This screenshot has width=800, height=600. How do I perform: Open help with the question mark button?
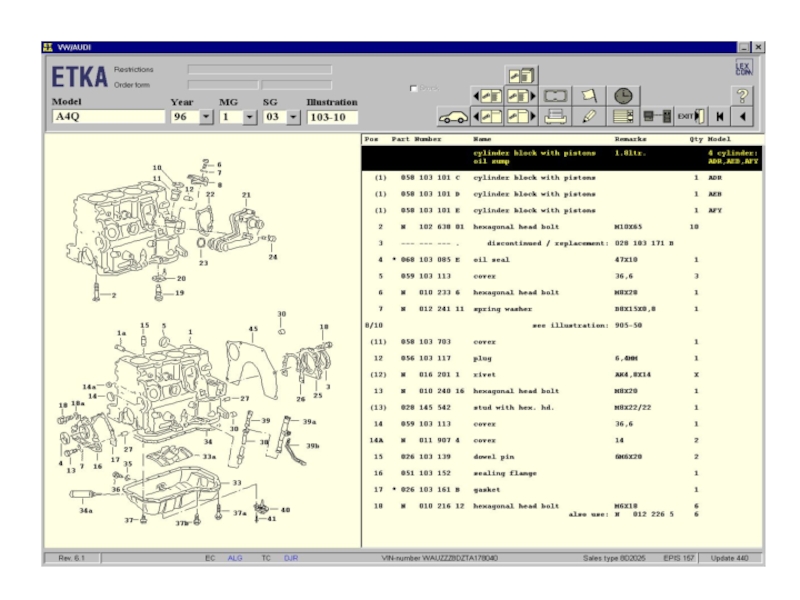click(742, 96)
